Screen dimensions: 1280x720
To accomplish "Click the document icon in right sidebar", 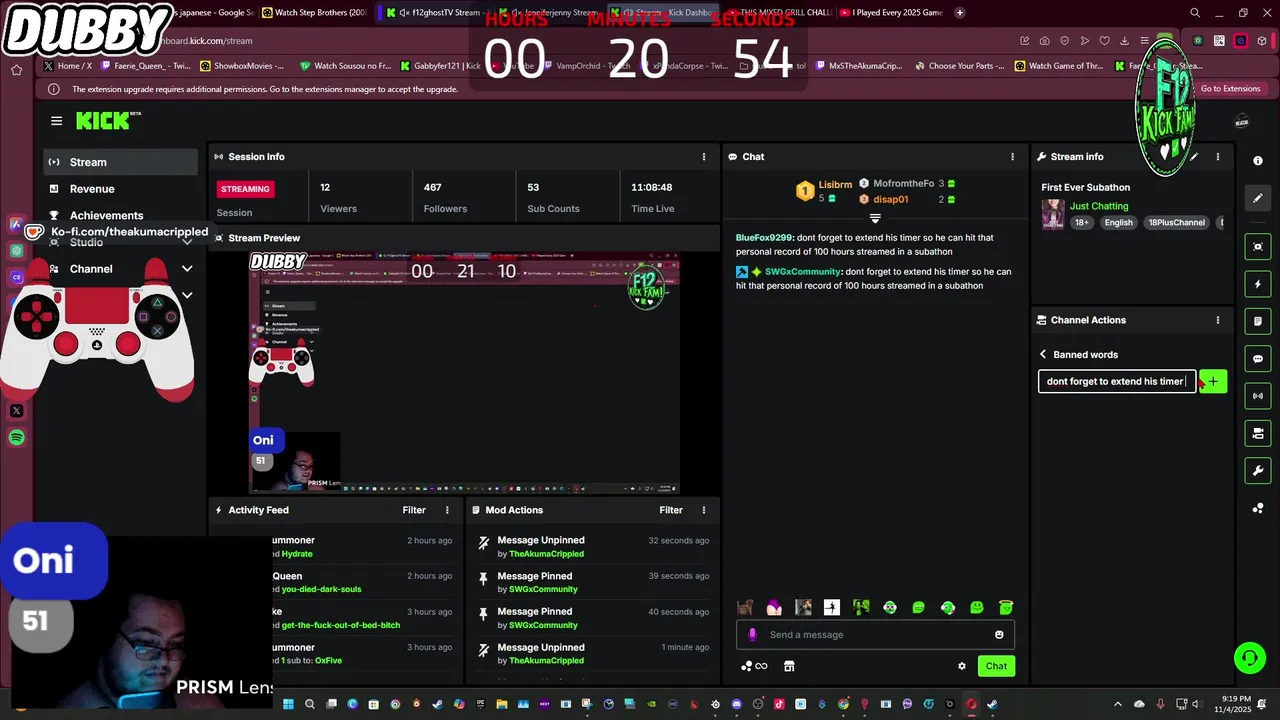I will tap(1258, 321).
